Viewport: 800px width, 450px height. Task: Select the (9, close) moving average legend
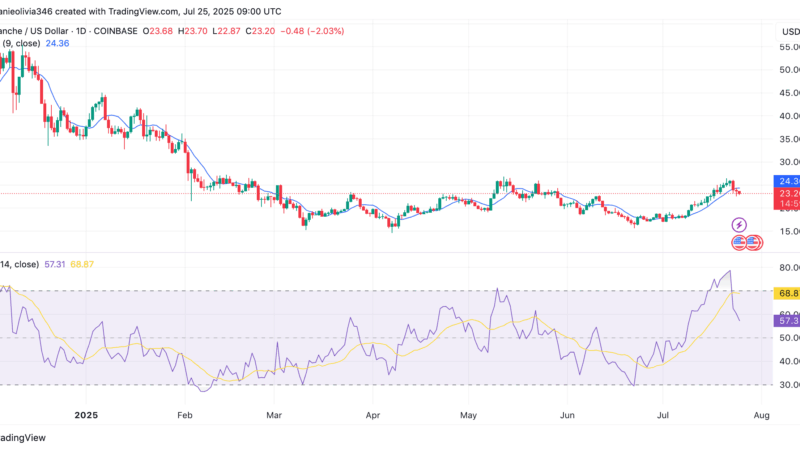click(x=20, y=43)
